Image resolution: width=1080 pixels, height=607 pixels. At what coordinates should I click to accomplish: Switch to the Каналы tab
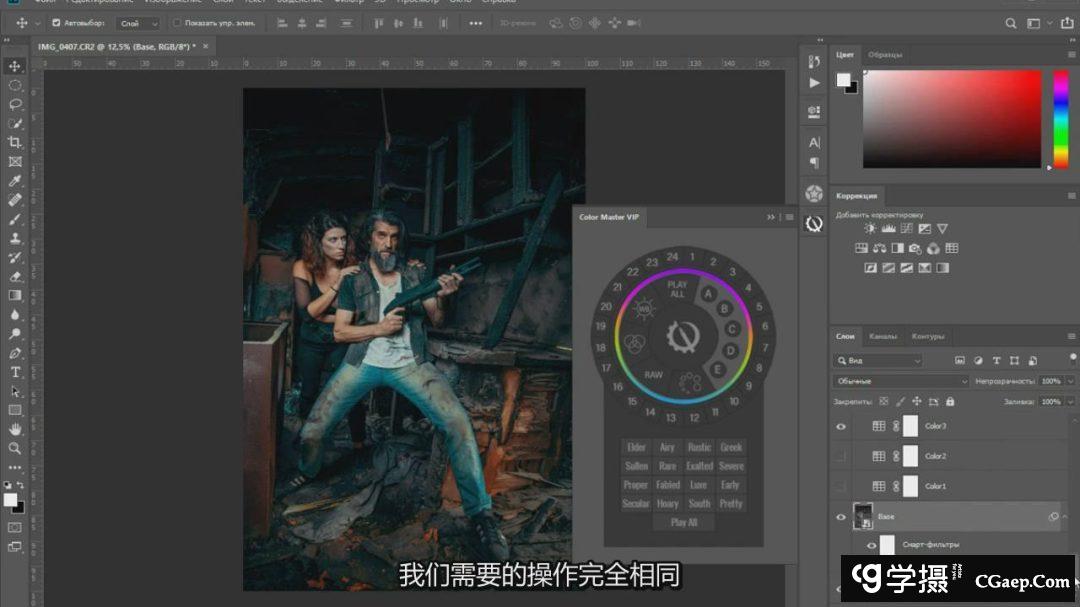[882, 337]
